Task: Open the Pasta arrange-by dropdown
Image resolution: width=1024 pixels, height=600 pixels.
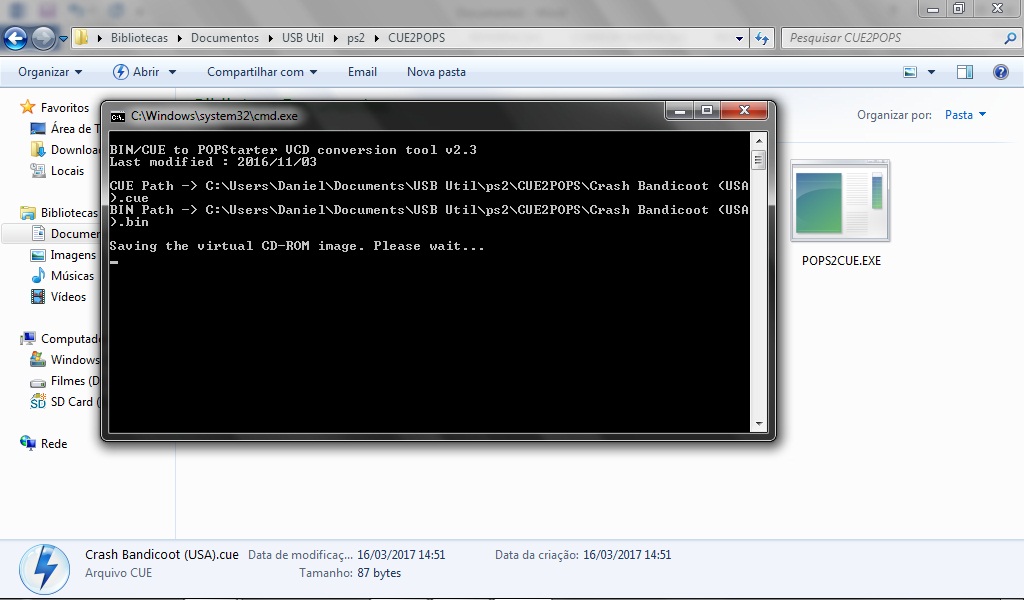Action: click(965, 115)
